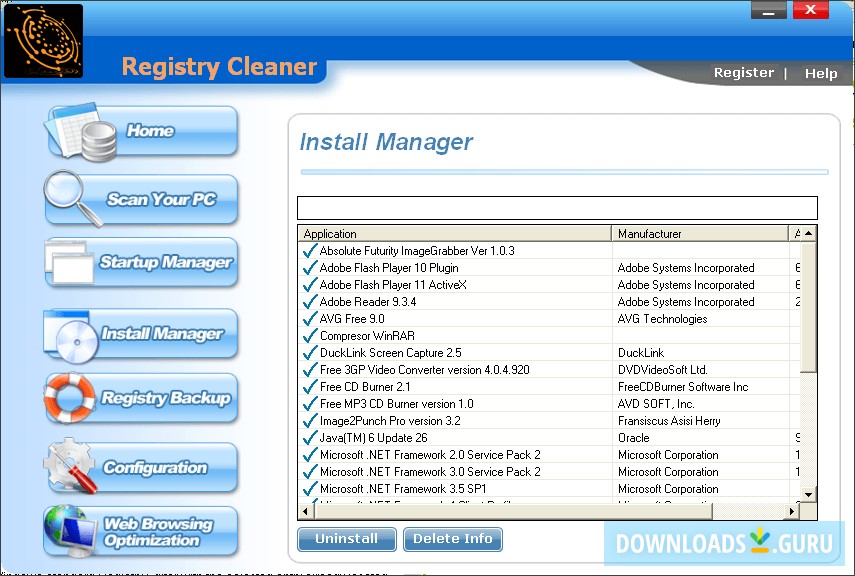Open the Register link

[x=744, y=72]
